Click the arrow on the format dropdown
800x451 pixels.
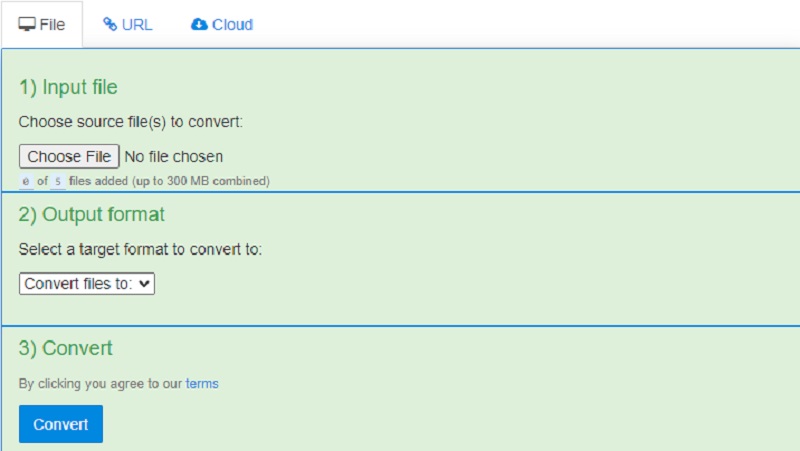145,284
